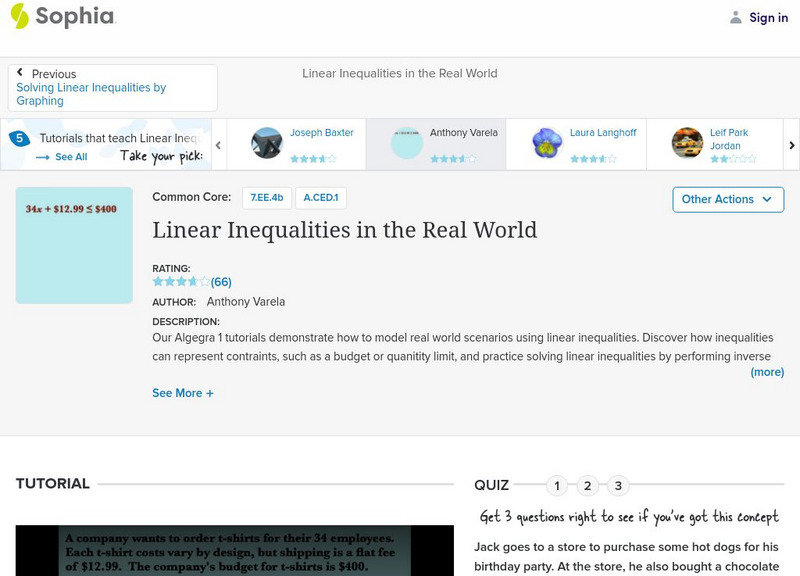Expand description with See More +
Image resolution: width=800 pixels, height=576 pixels.
coord(183,393)
